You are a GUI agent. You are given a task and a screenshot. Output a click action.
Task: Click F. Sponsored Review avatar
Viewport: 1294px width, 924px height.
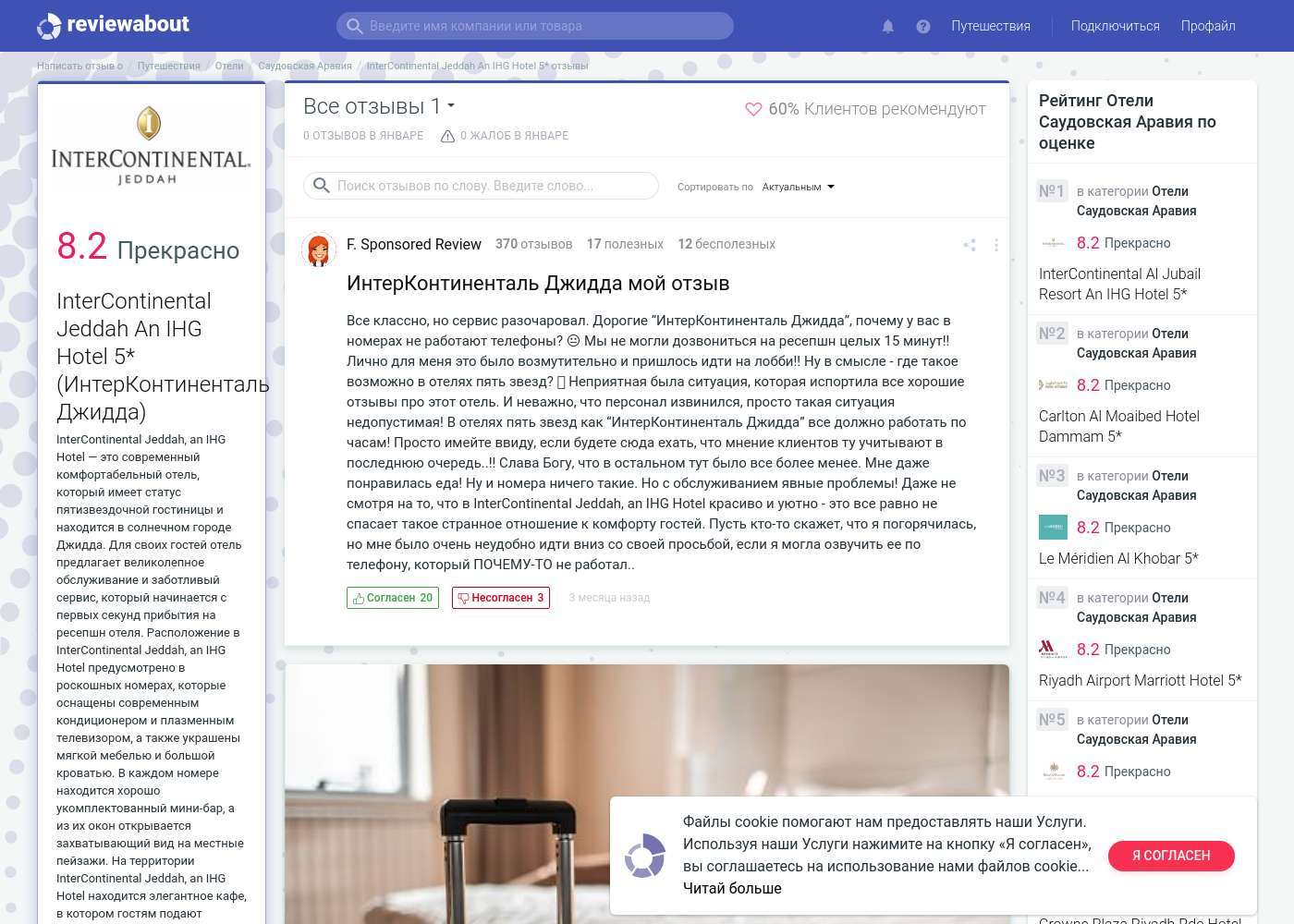(x=318, y=249)
